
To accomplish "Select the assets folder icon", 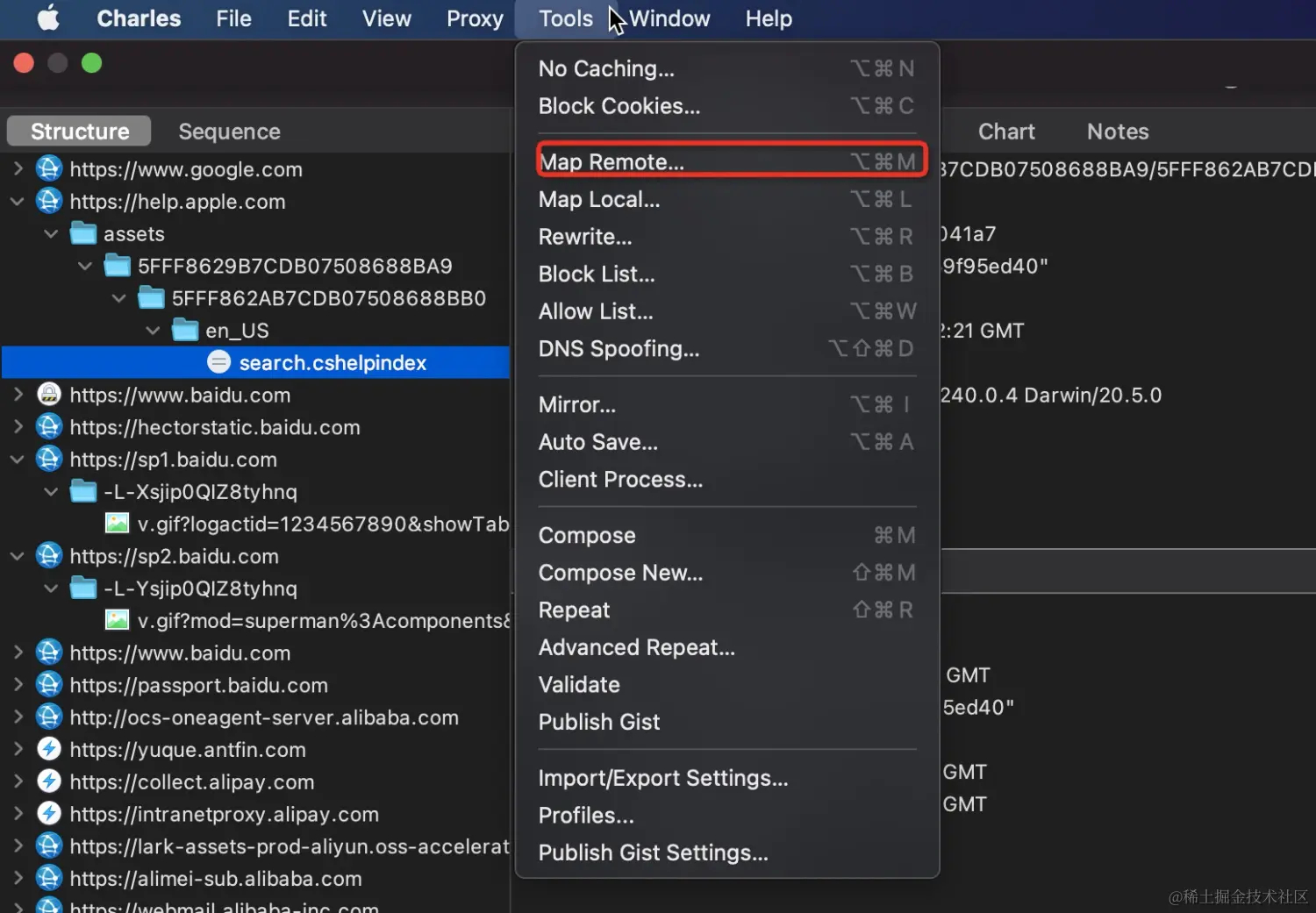I will pyautogui.click(x=83, y=233).
